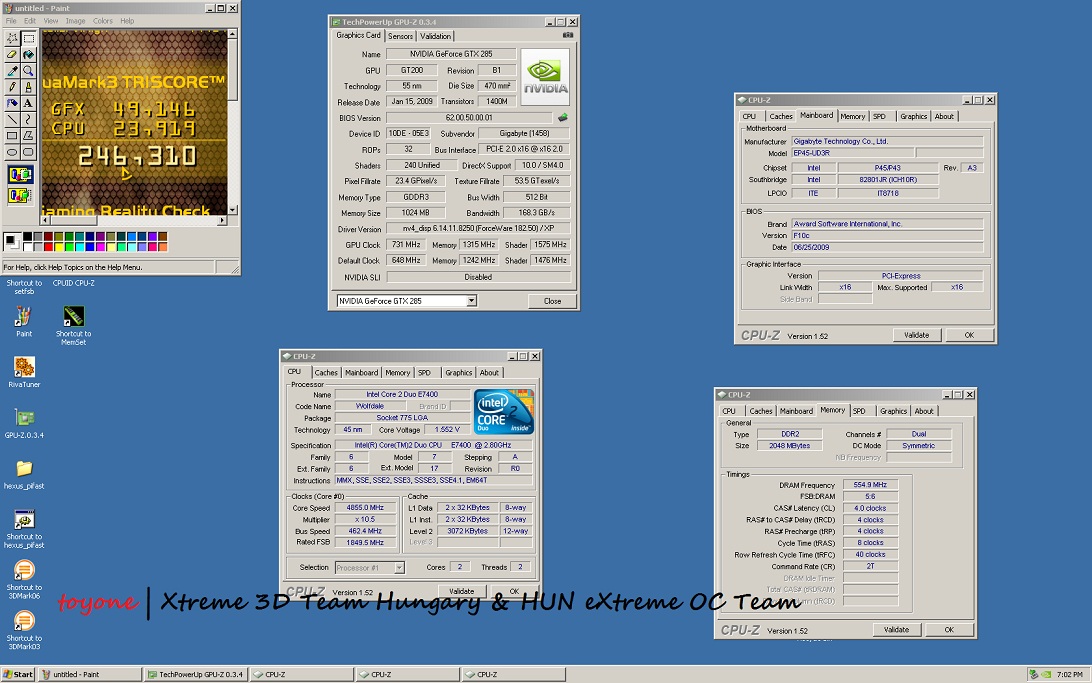
Task: Pick the Fill With Color bucket tool
Action: pos(29,54)
